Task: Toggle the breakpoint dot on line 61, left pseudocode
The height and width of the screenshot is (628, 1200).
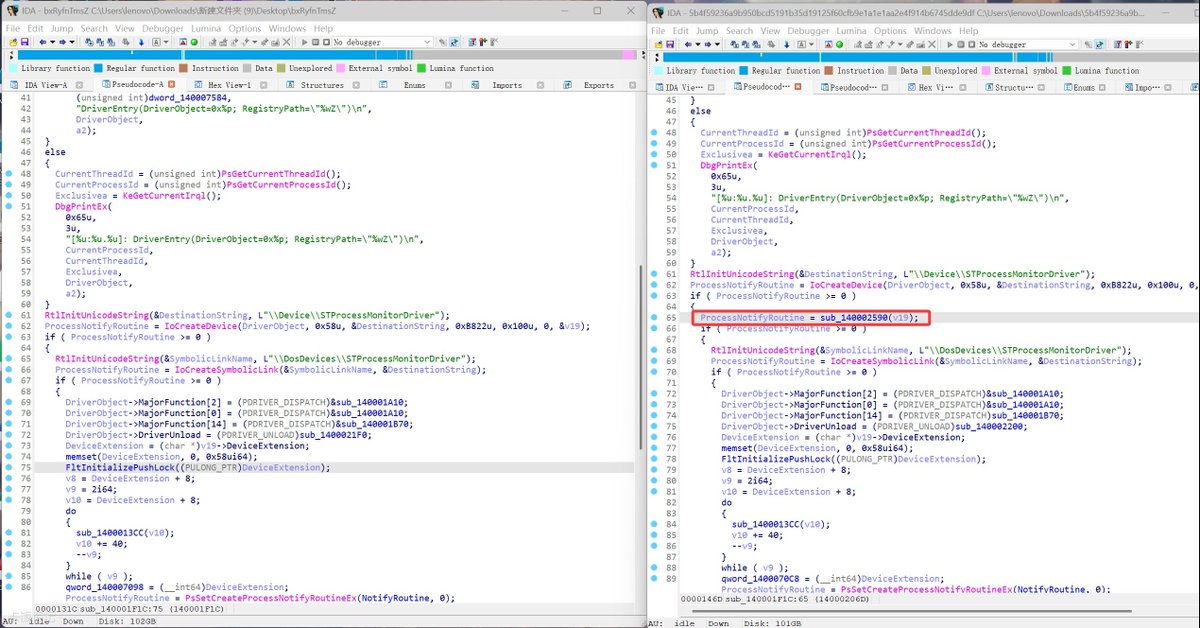Action: (9, 316)
